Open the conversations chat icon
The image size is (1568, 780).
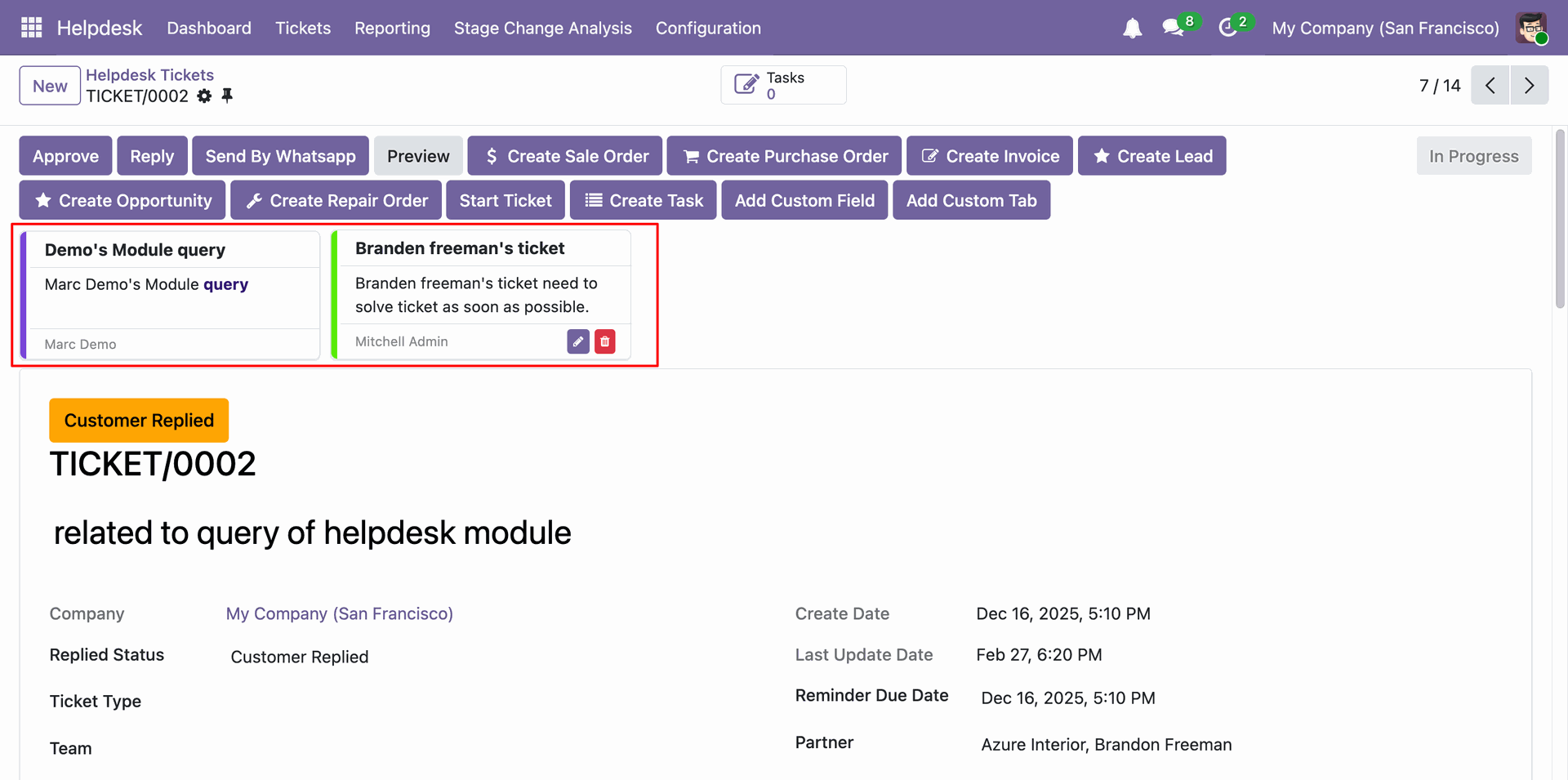pos(1174,28)
